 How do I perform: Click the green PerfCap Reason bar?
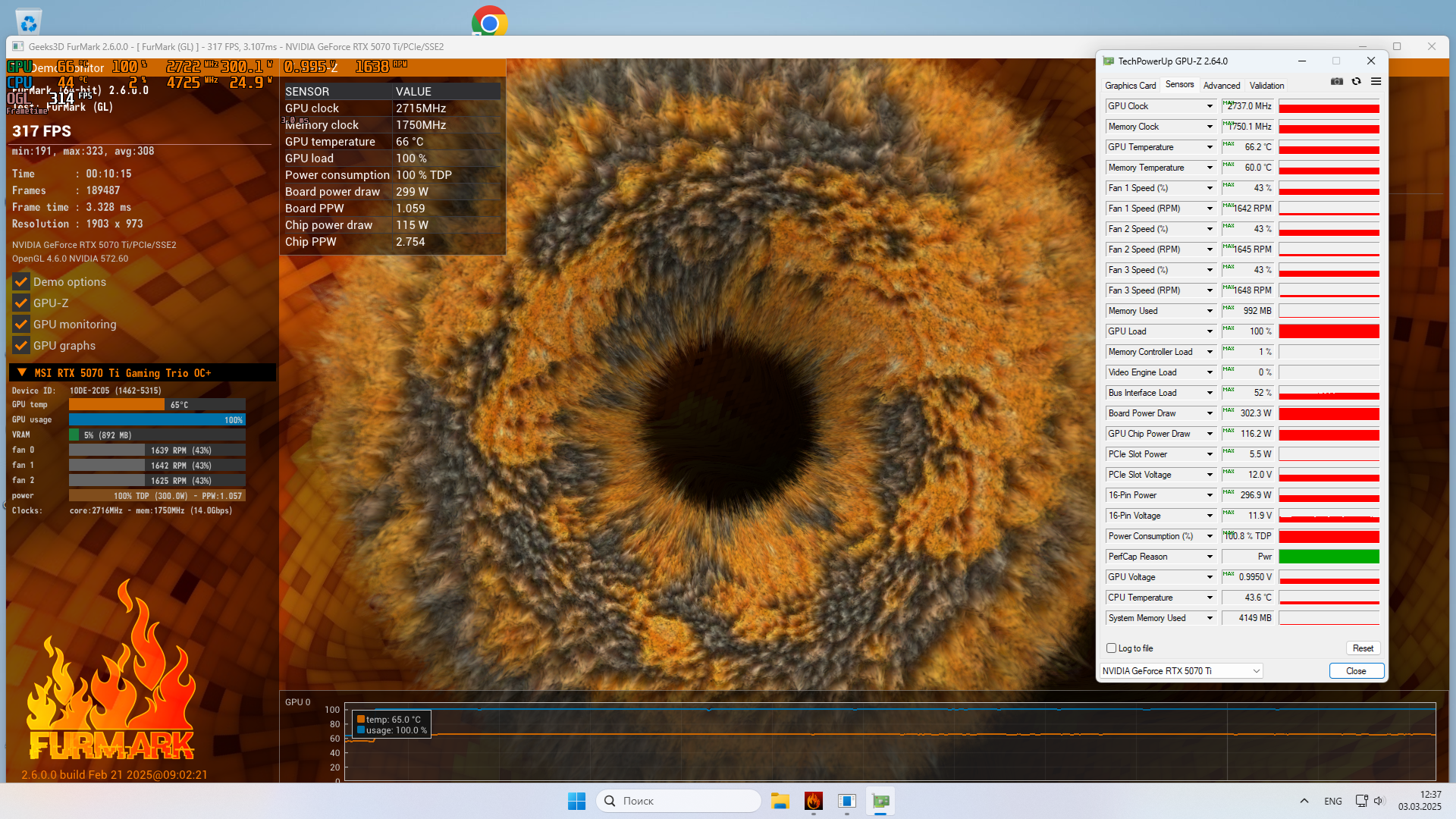pos(1329,557)
